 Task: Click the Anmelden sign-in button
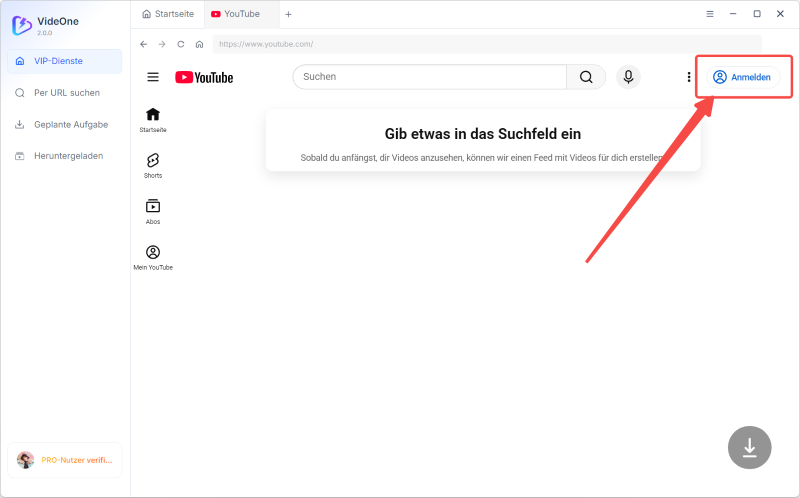coord(743,77)
